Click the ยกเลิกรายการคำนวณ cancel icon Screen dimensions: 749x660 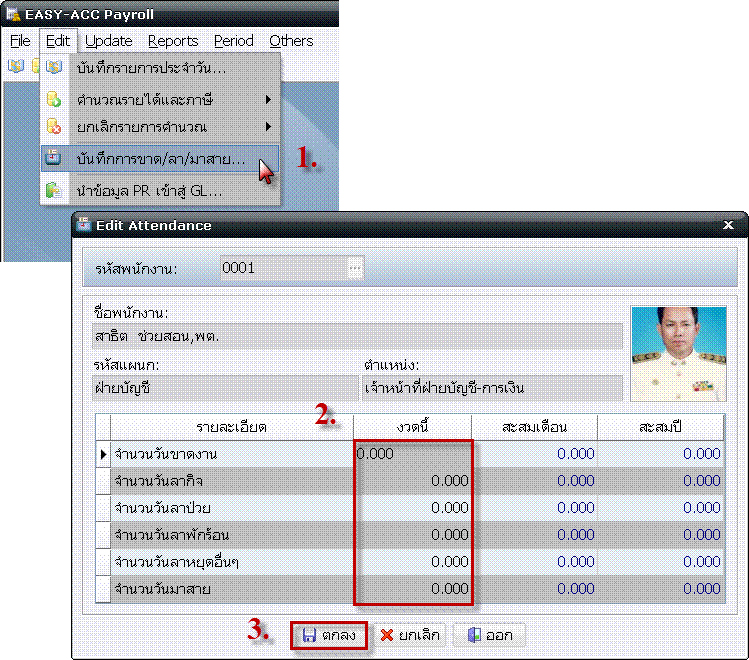coord(54,127)
